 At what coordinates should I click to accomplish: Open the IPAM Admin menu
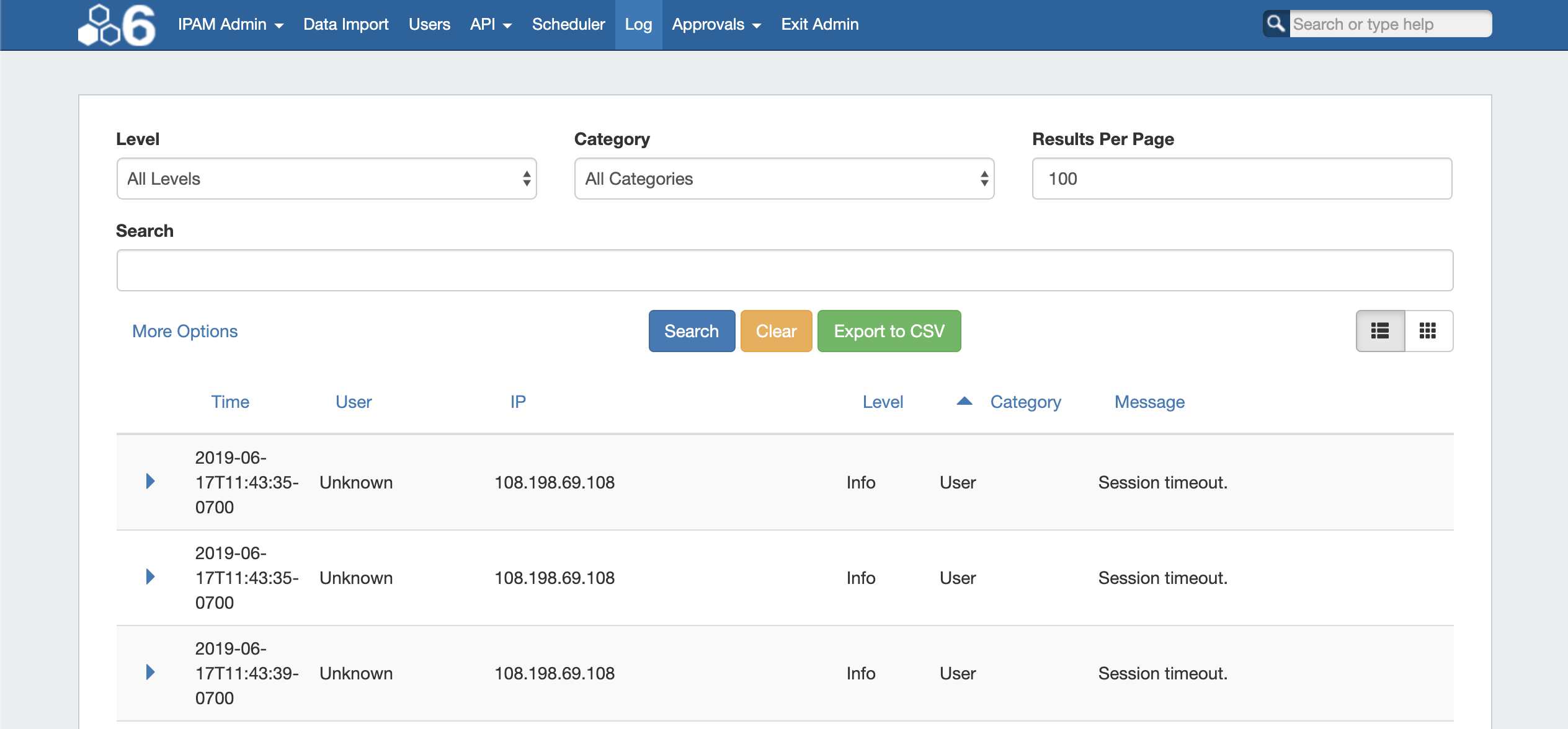coord(230,24)
